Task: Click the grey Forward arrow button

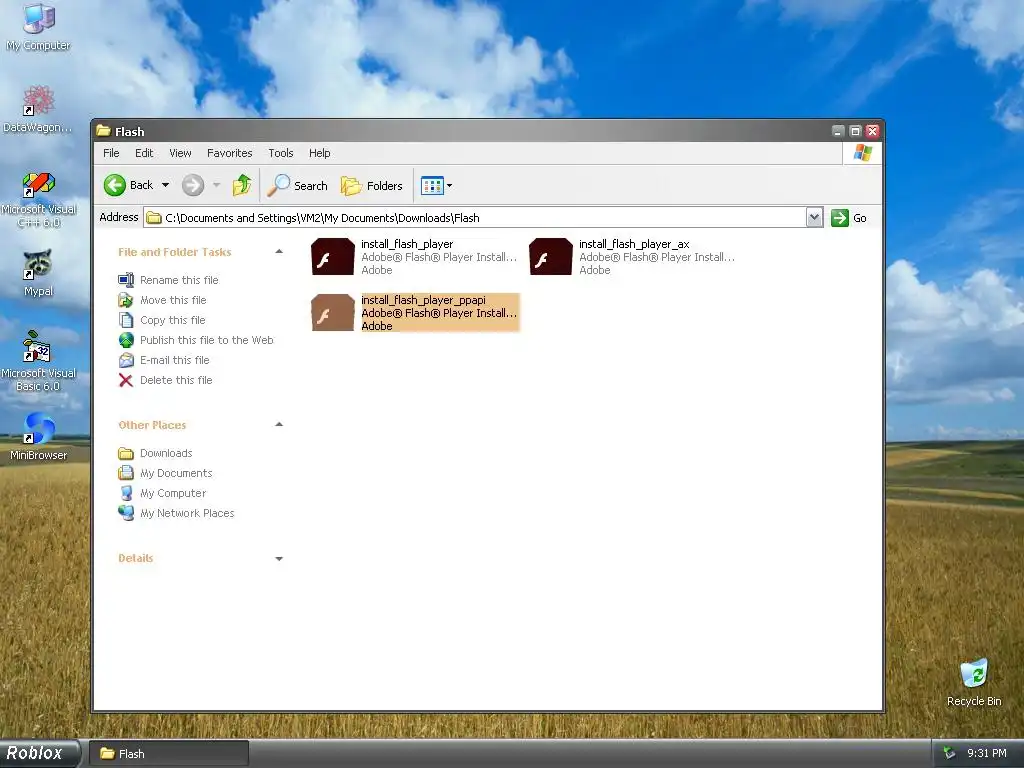Action: tap(193, 185)
